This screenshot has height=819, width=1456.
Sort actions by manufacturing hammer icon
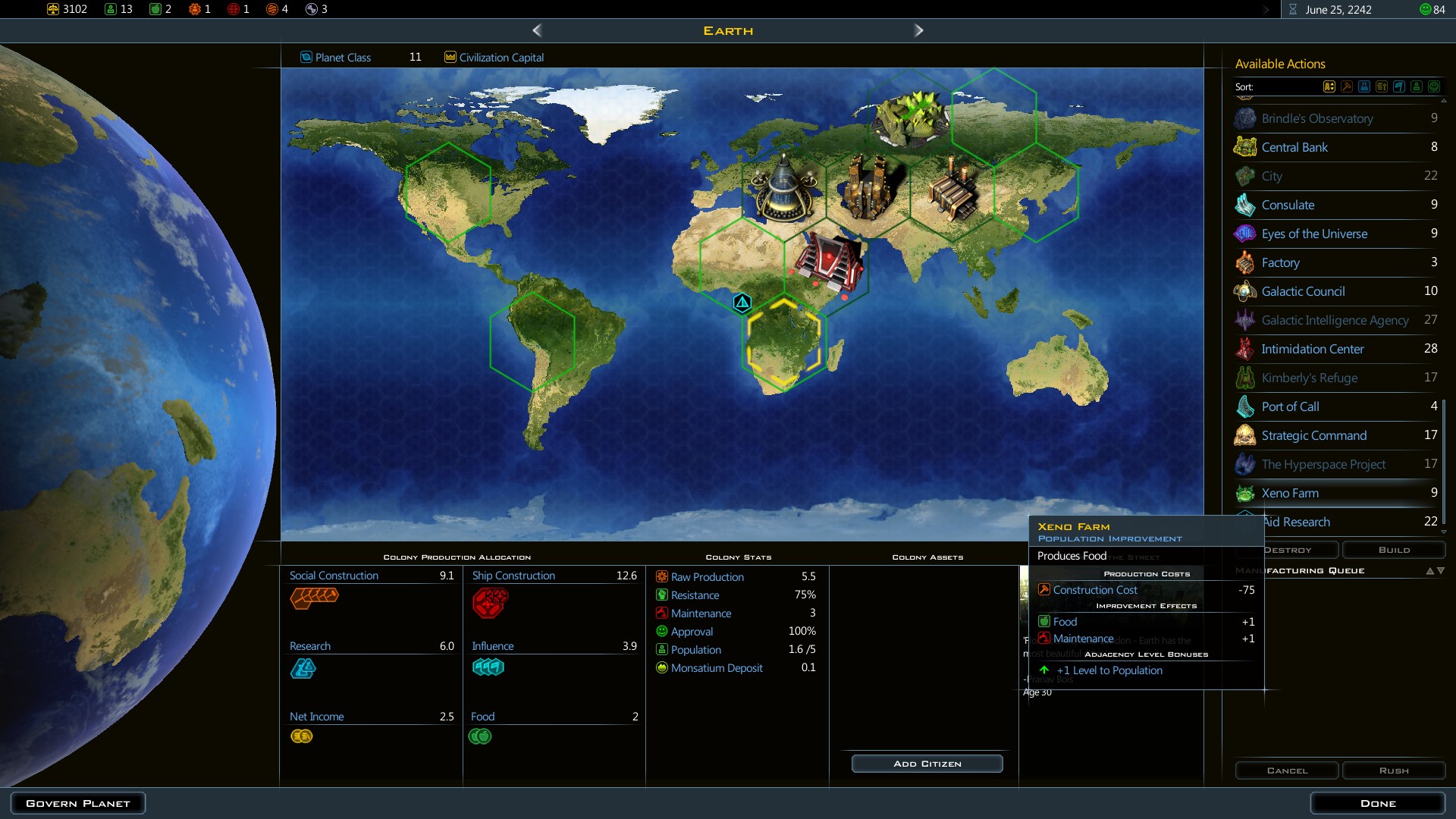pyautogui.click(x=1347, y=86)
